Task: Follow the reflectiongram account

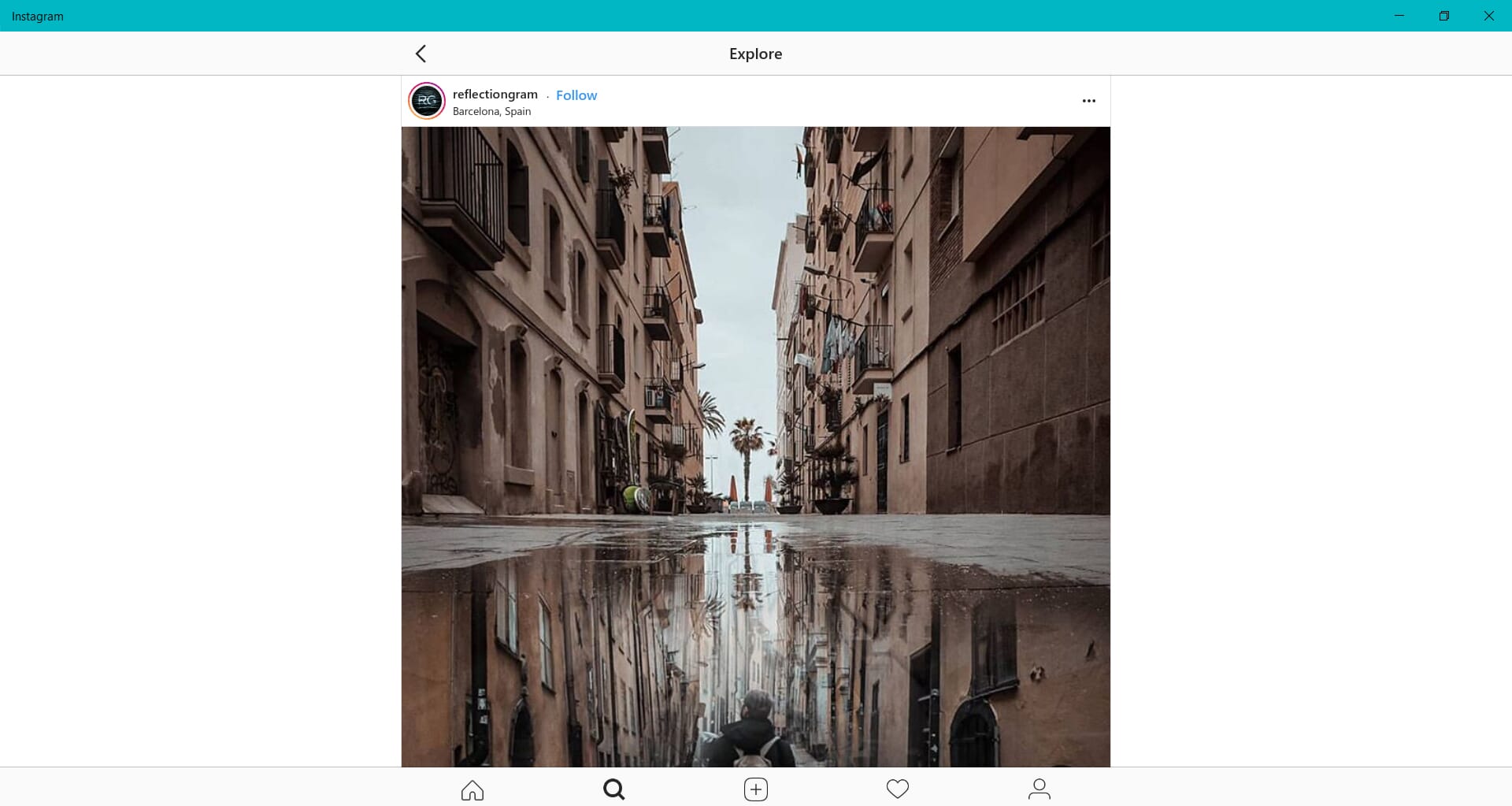Action: click(x=576, y=95)
